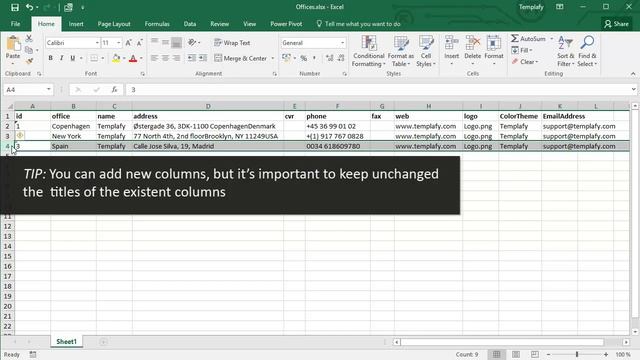Toggle align text left
The width and height of the screenshot is (640, 360).
[154, 58]
